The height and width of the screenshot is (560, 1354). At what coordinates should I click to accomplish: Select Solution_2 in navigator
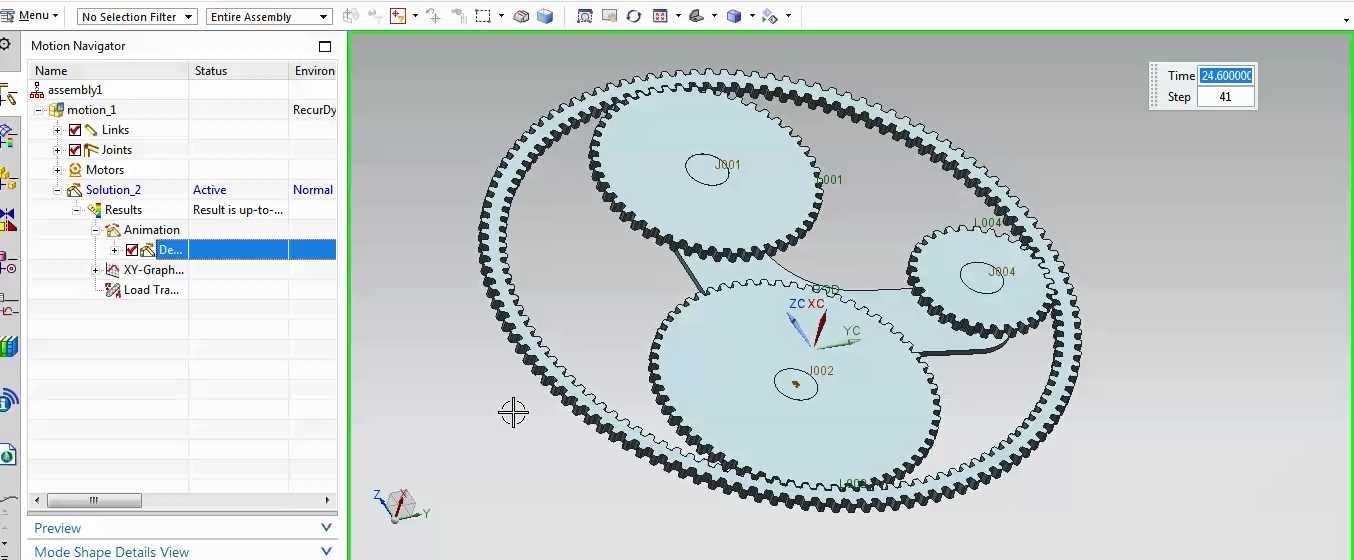113,190
